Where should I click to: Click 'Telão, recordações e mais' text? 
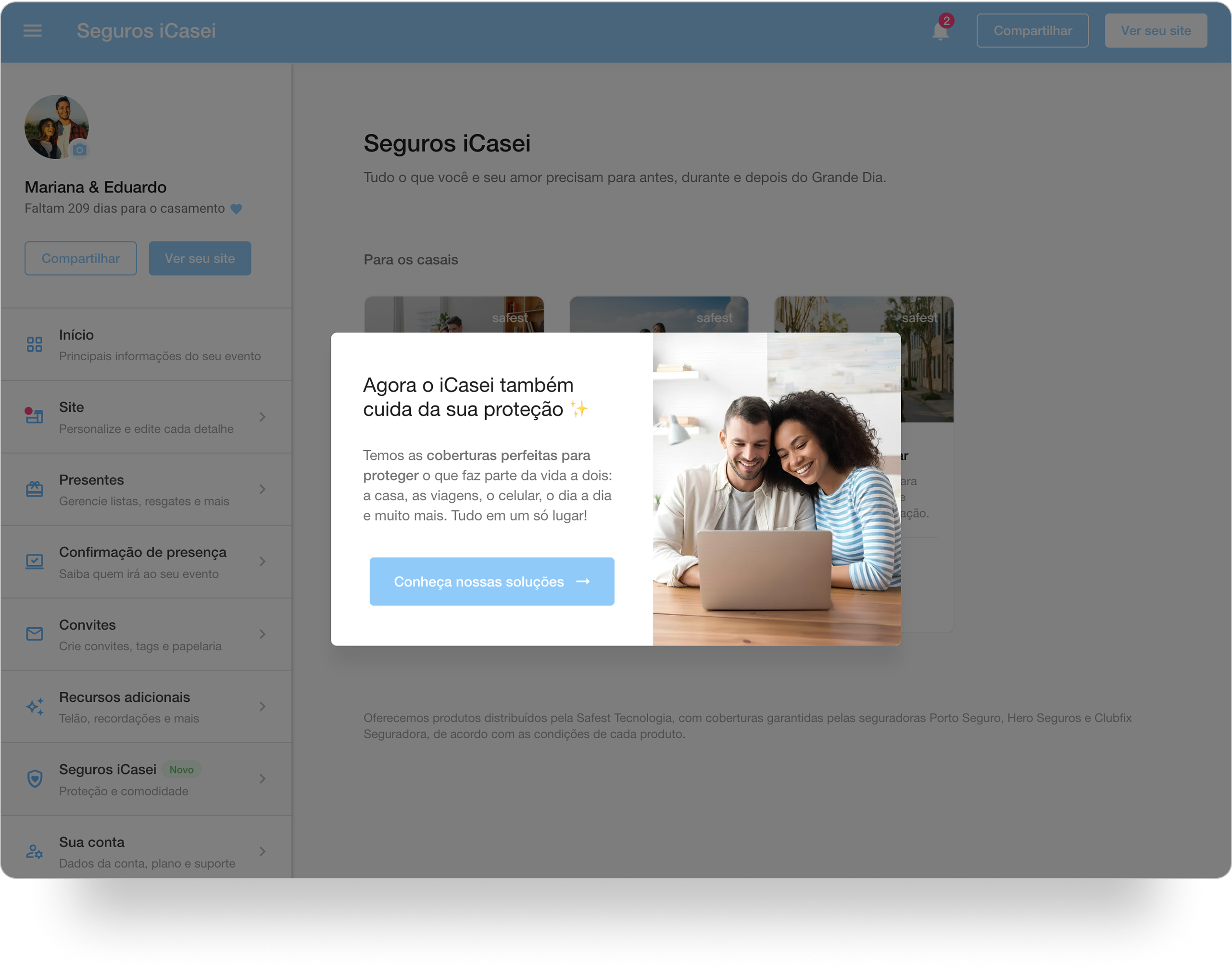coord(129,719)
